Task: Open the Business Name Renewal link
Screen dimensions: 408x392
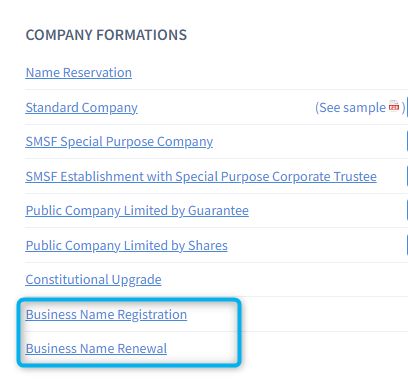Action: pos(96,349)
